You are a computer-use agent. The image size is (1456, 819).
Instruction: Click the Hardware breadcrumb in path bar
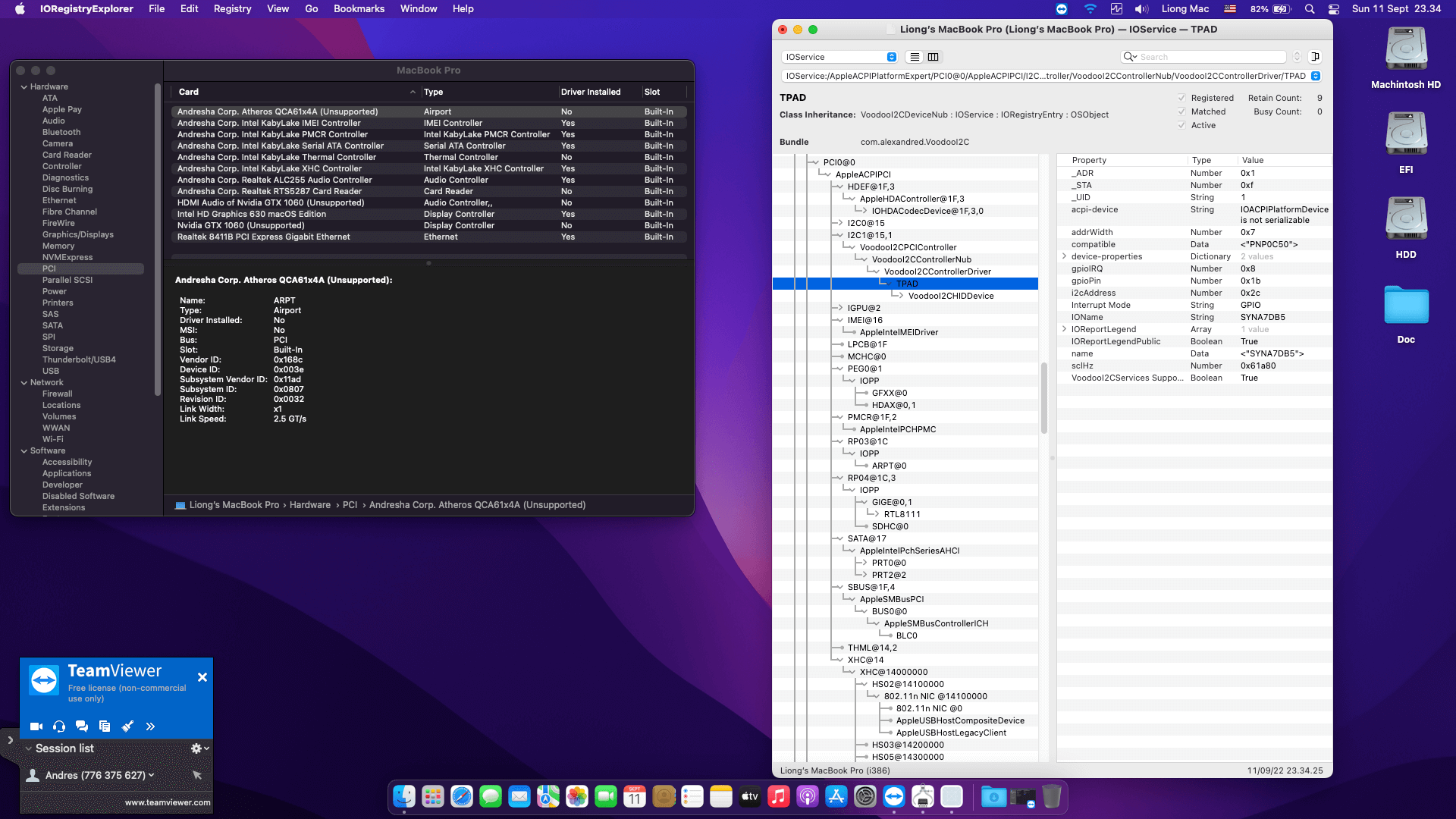(309, 505)
